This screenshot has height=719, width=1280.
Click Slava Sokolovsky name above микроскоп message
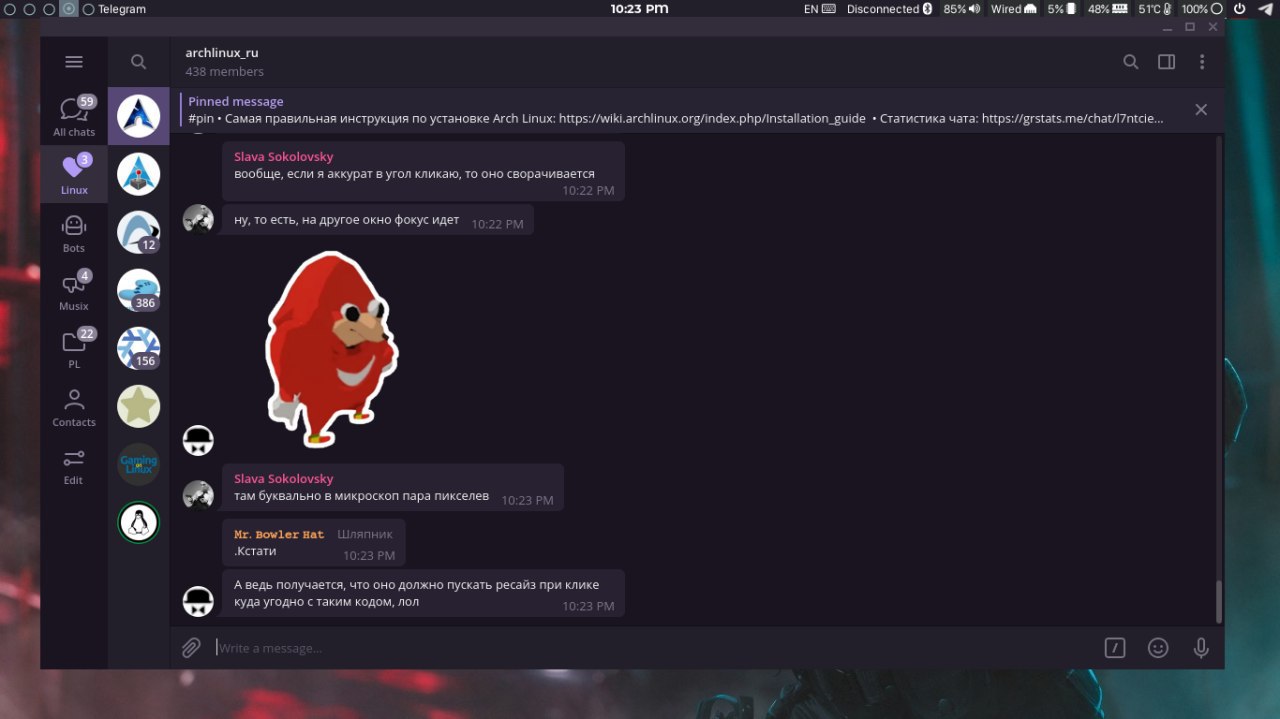pyautogui.click(x=283, y=479)
